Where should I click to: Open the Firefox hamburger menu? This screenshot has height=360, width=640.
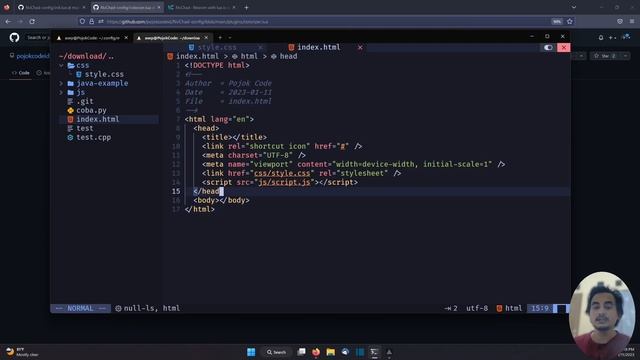pyautogui.click(x=632, y=21)
